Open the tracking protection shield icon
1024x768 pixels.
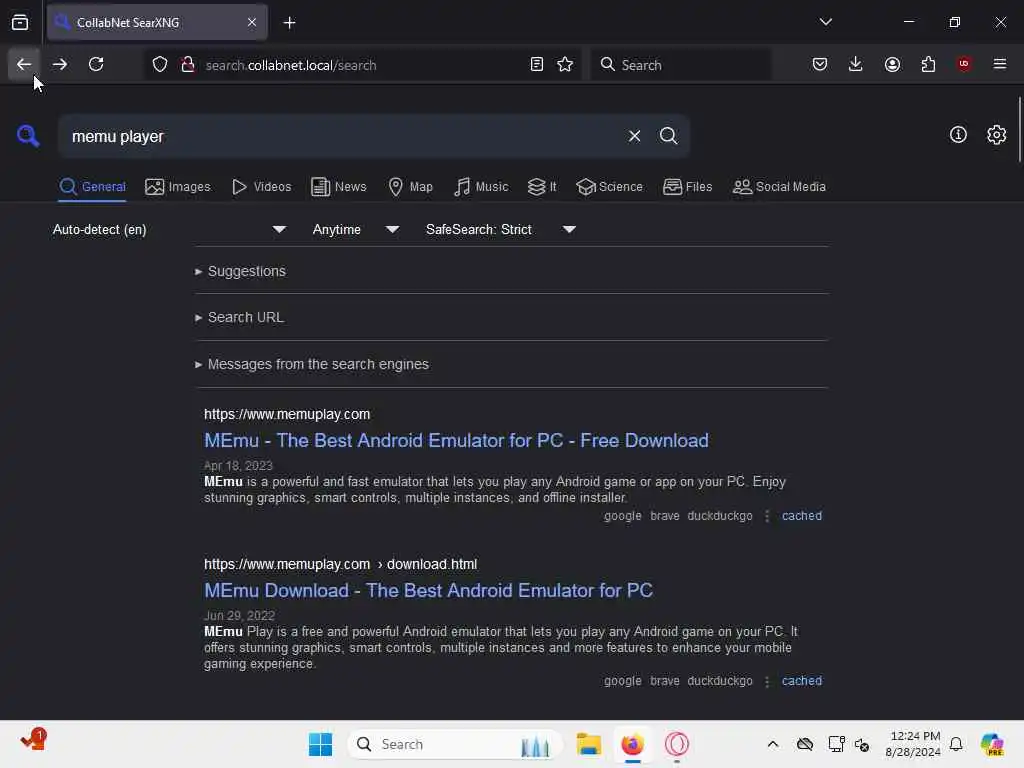(160, 65)
